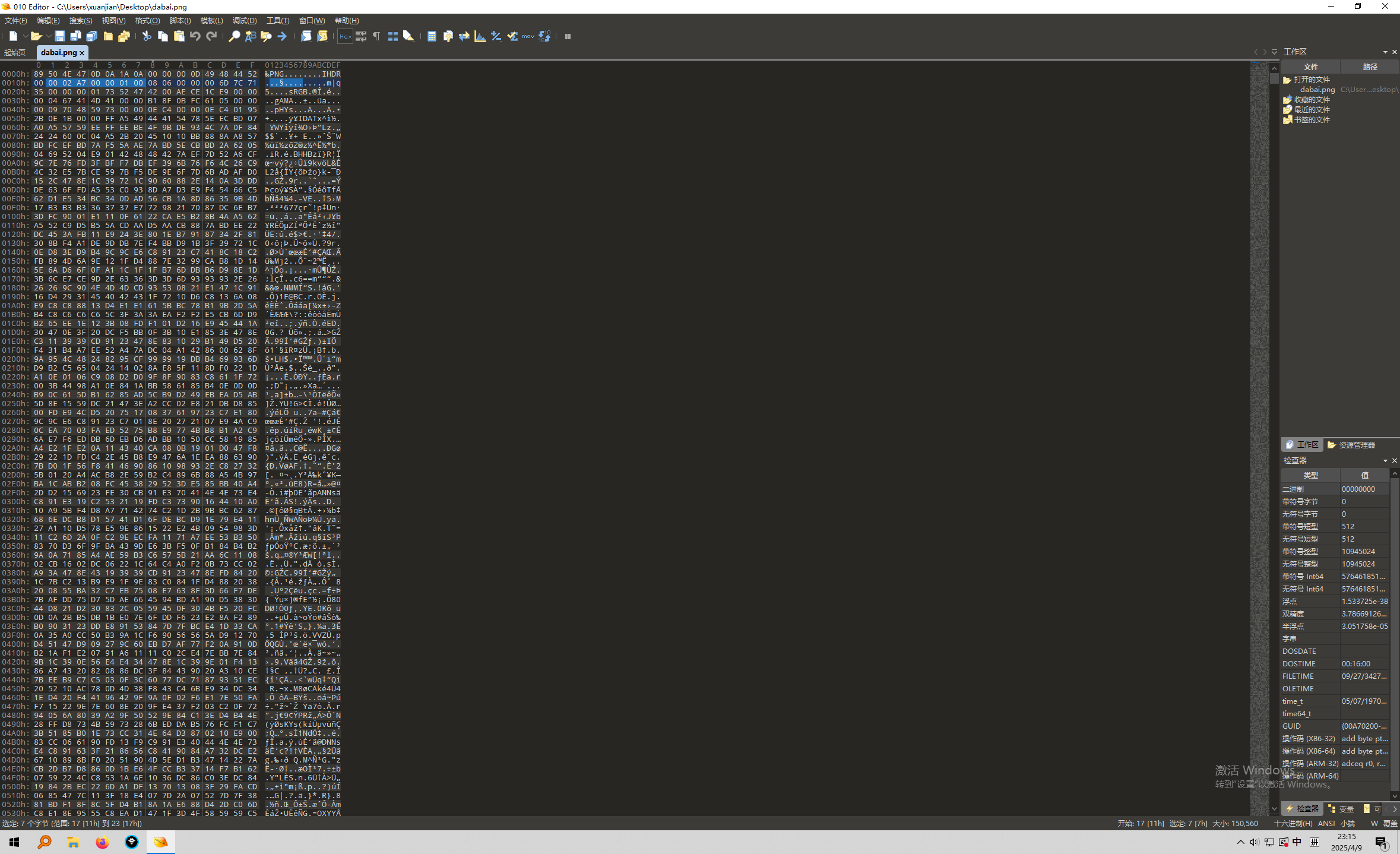Open the 工作区 panel dropdown arrow
The image size is (1400, 854).
point(1384,52)
